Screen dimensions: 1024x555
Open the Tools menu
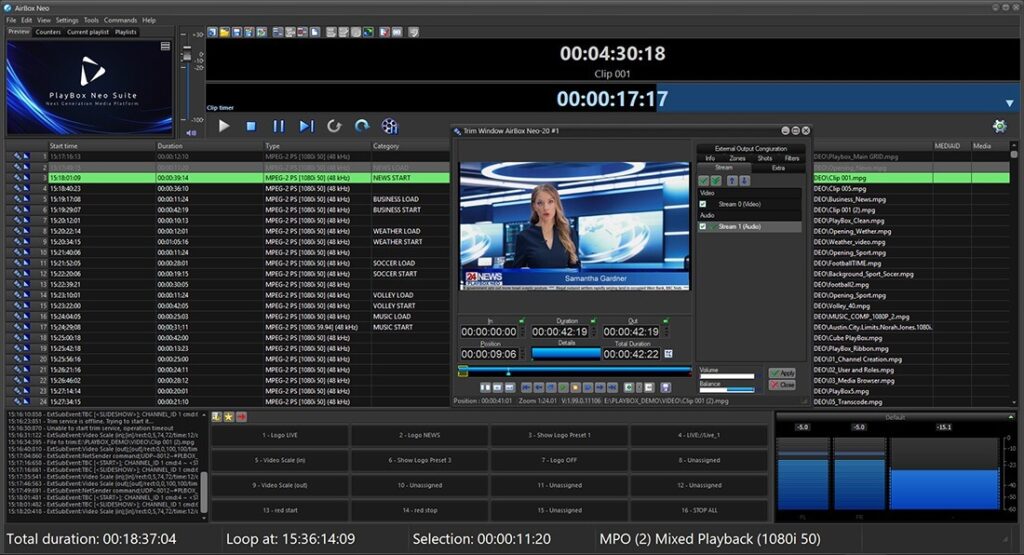point(91,20)
